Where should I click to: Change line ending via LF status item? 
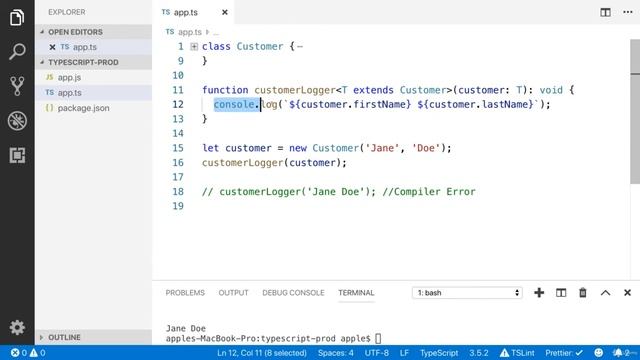404,353
